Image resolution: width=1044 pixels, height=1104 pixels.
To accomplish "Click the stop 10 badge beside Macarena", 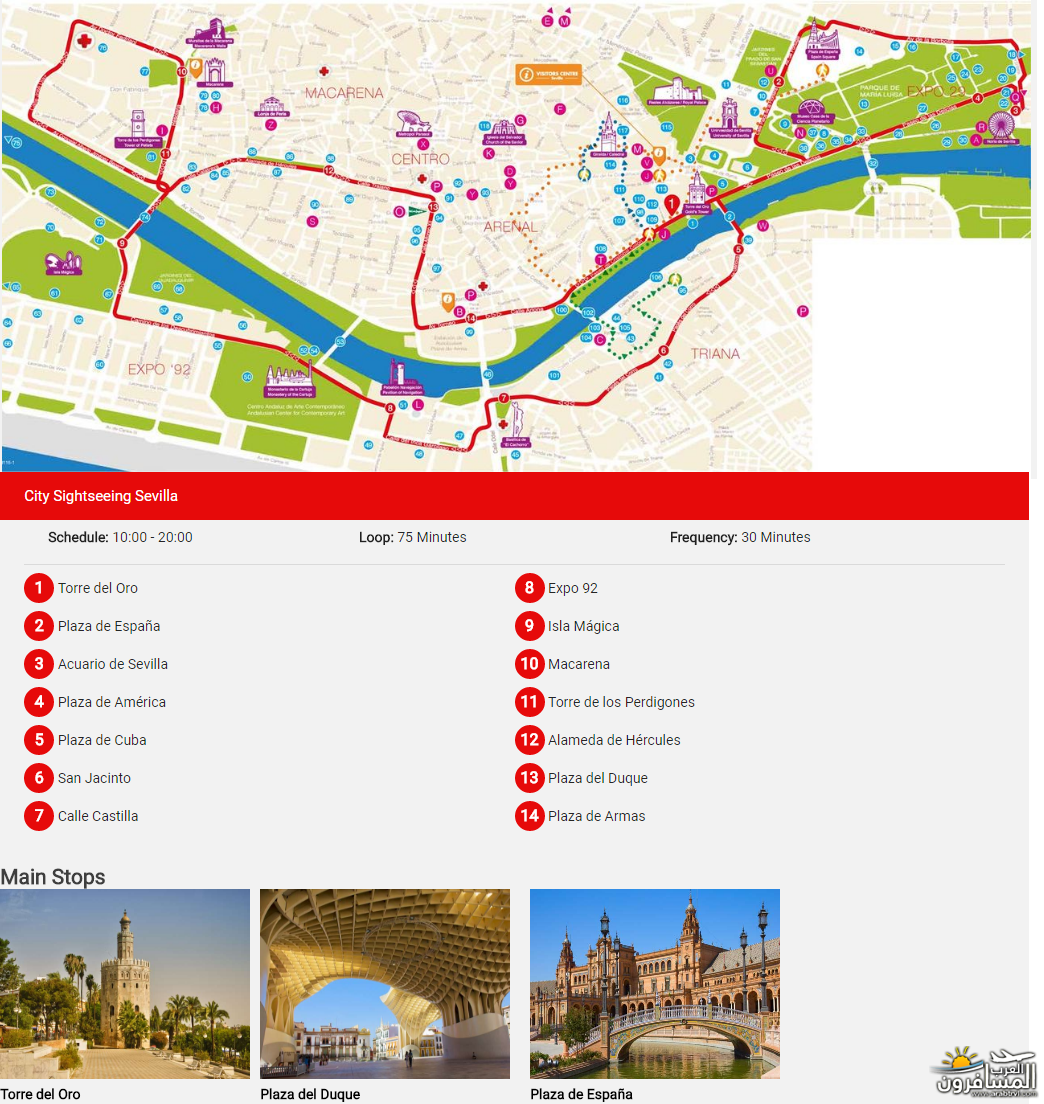I will [x=529, y=664].
